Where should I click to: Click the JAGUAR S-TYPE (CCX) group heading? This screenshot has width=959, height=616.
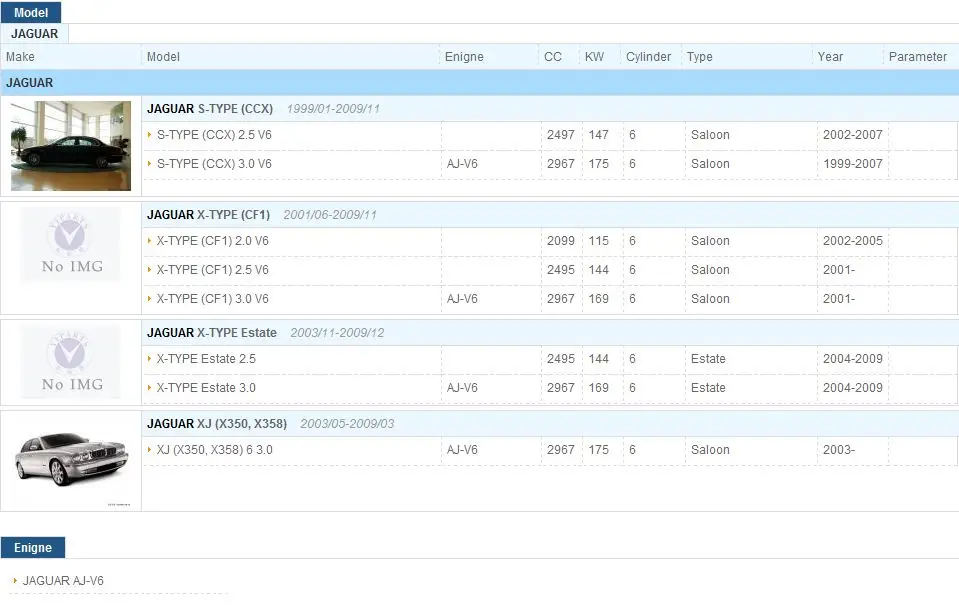210,109
